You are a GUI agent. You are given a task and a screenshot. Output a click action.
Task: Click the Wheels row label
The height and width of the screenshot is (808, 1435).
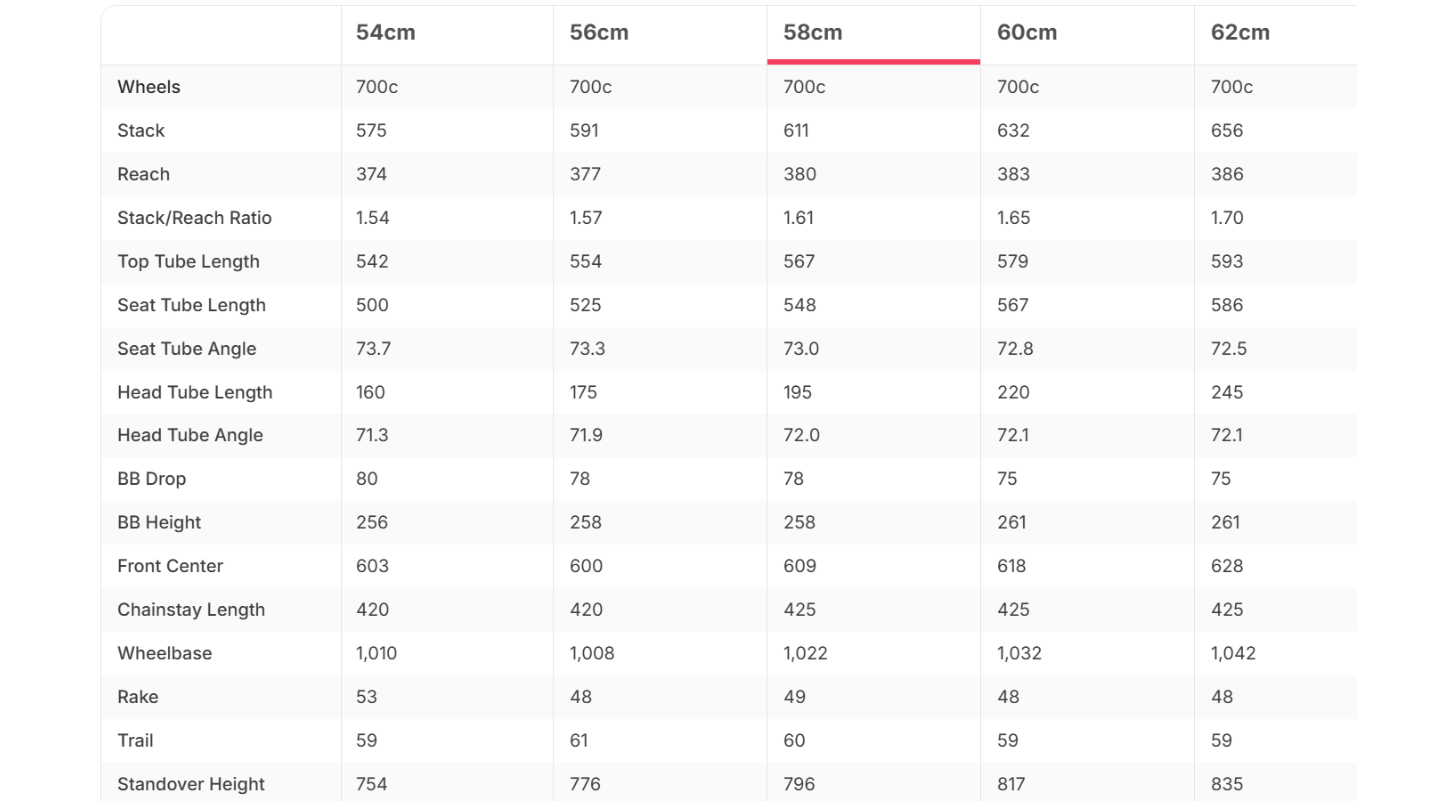[x=149, y=87]
